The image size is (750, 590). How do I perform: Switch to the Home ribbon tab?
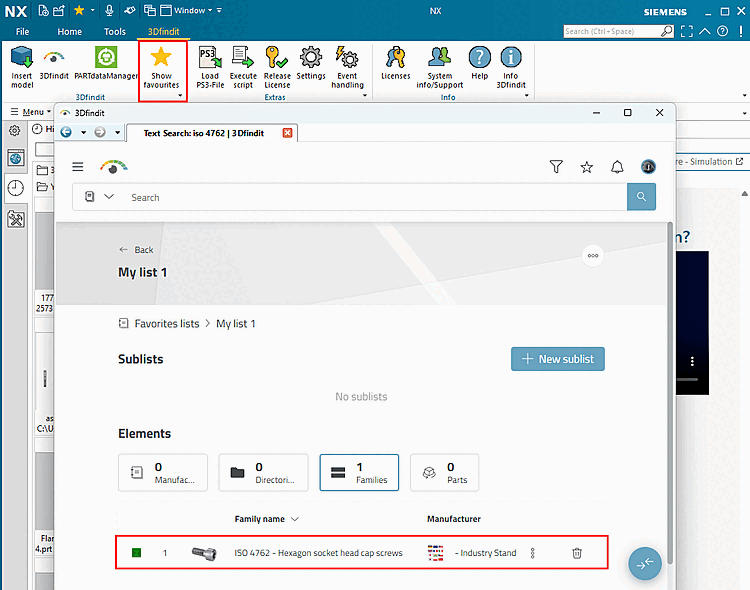point(69,32)
